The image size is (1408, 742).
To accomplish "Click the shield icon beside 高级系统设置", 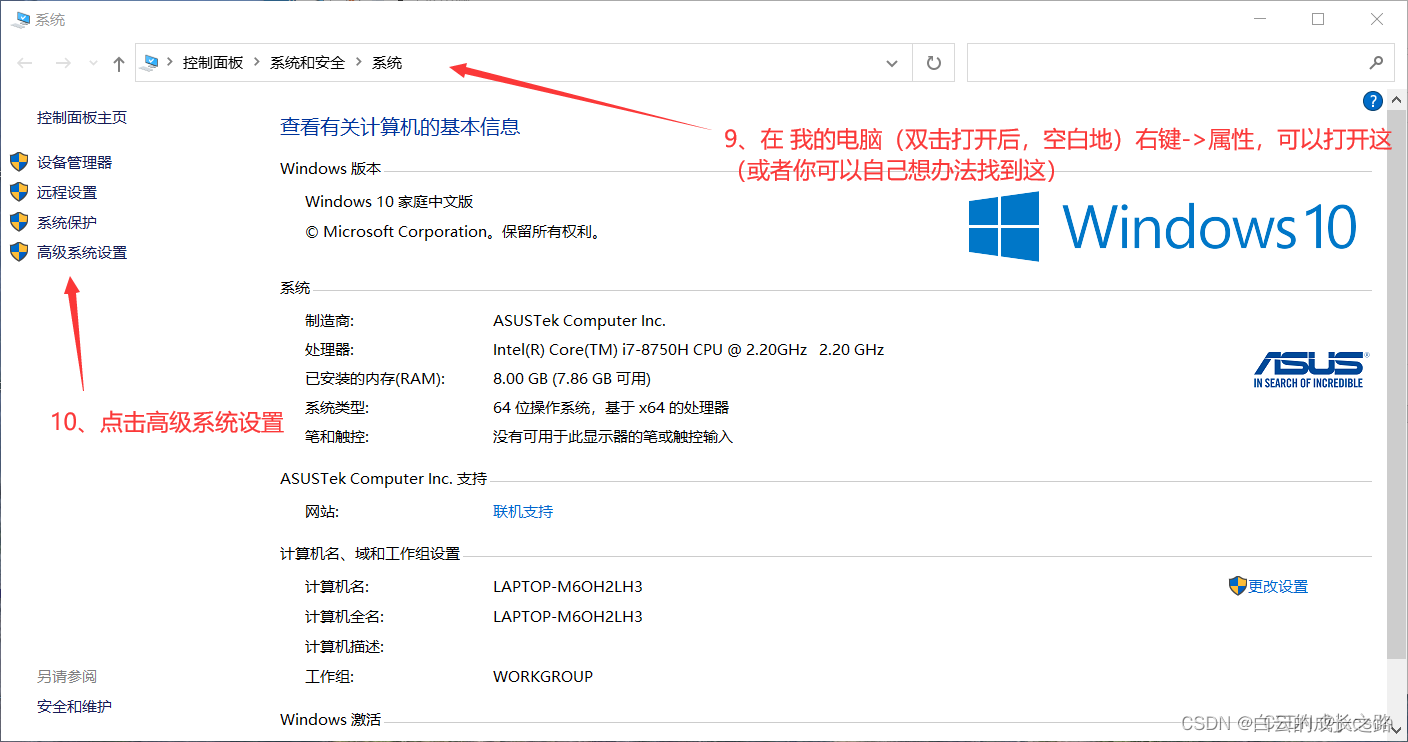I will point(19,252).
